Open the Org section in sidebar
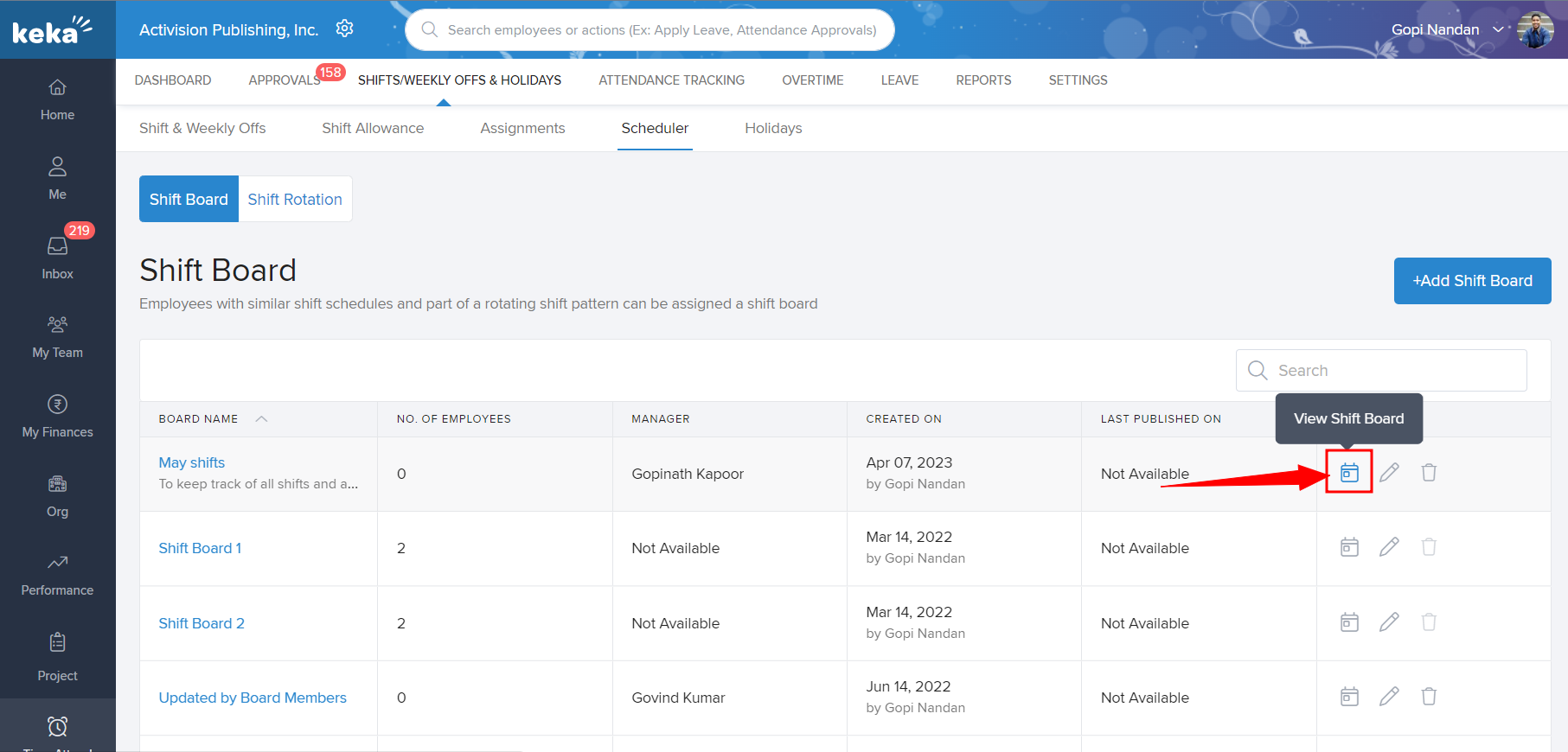Screen dimensions: 1568x752 57,495
